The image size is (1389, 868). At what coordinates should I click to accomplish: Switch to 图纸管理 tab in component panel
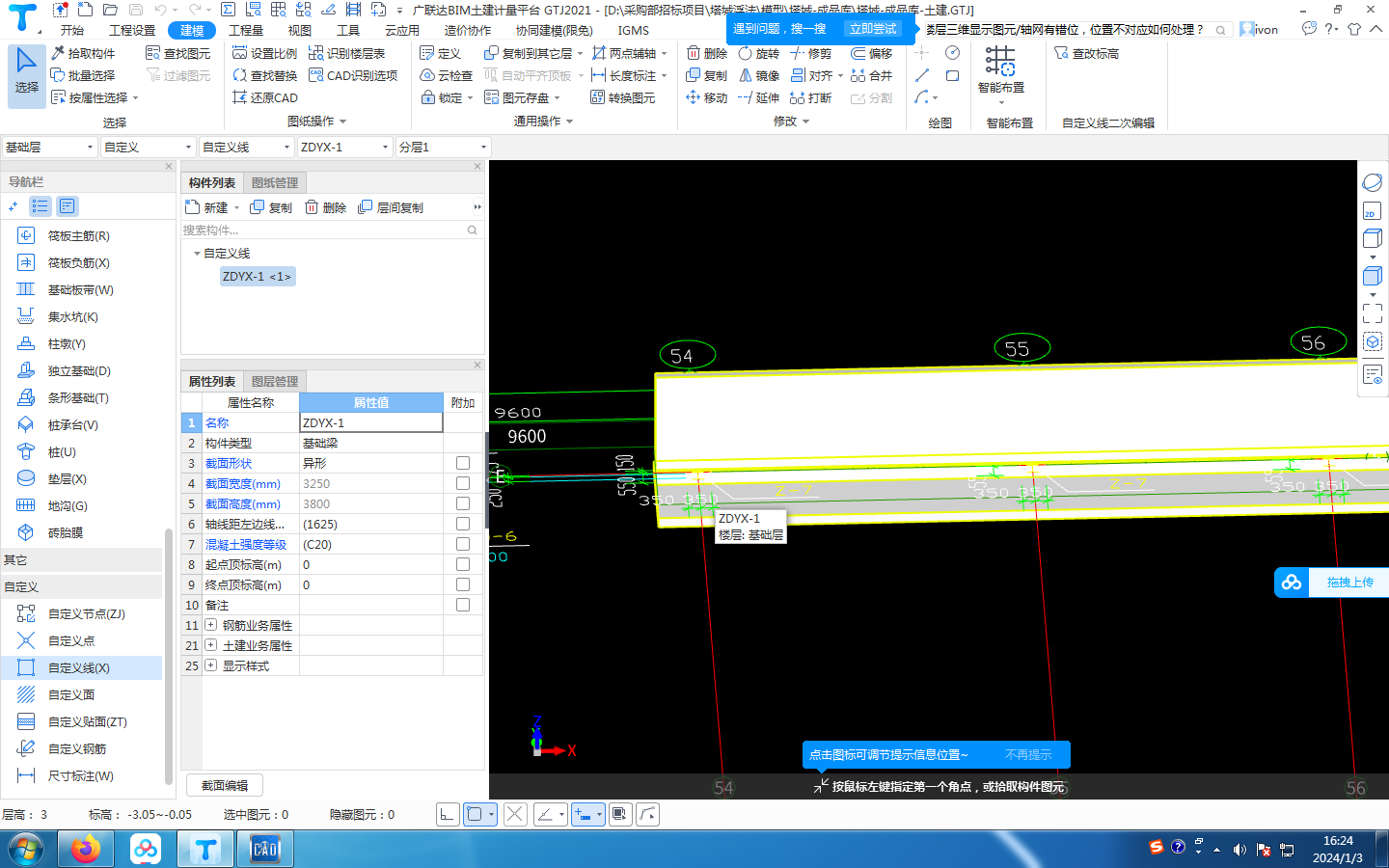(275, 182)
